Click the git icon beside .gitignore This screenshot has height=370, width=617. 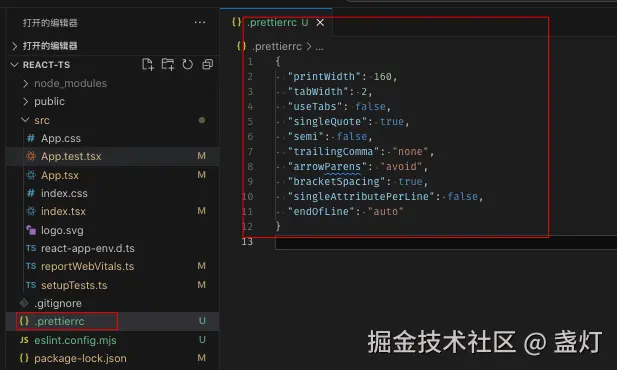pos(24,303)
